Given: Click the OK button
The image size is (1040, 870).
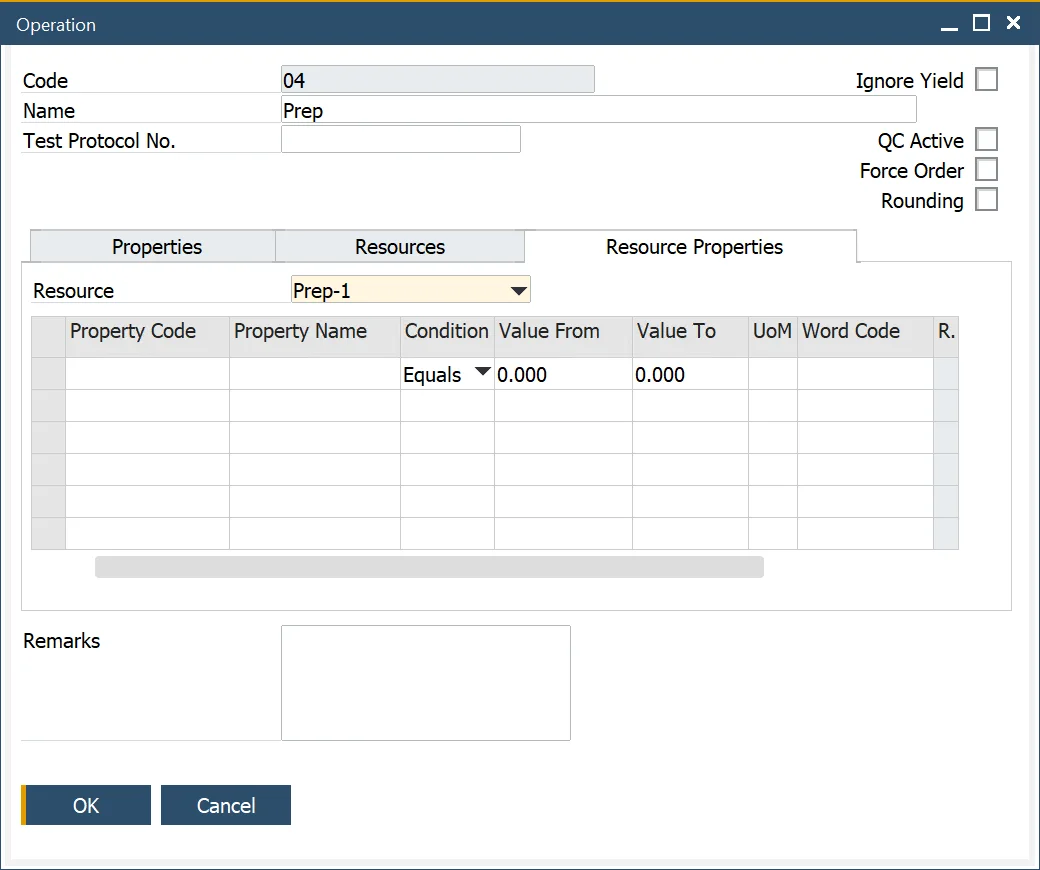Looking at the screenshot, I should (x=87, y=805).
